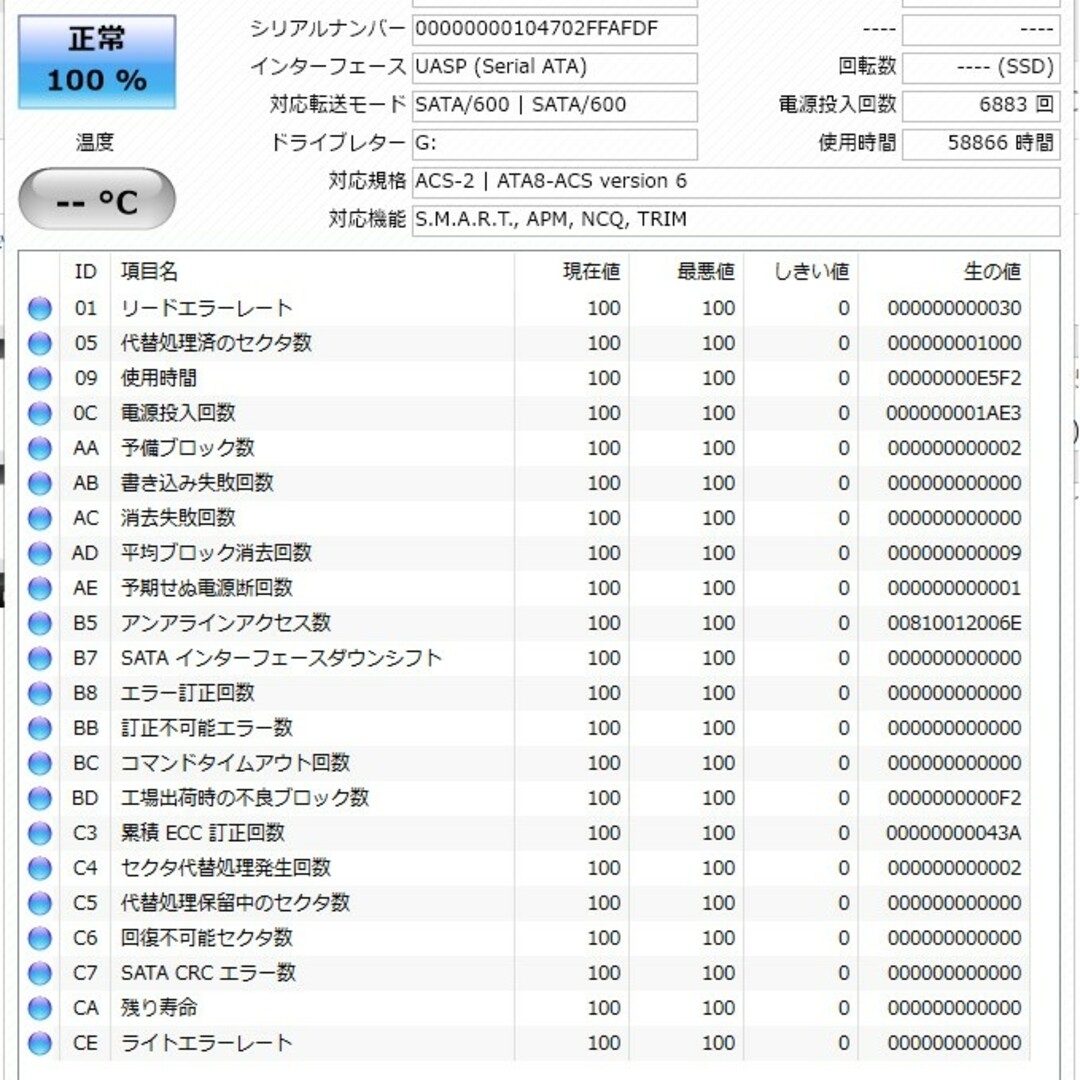Image resolution: width=1080 pixels, height=1080 pixels.
Task: Select the UASP (Serial ATA) interface field
Action: [555, 68]
